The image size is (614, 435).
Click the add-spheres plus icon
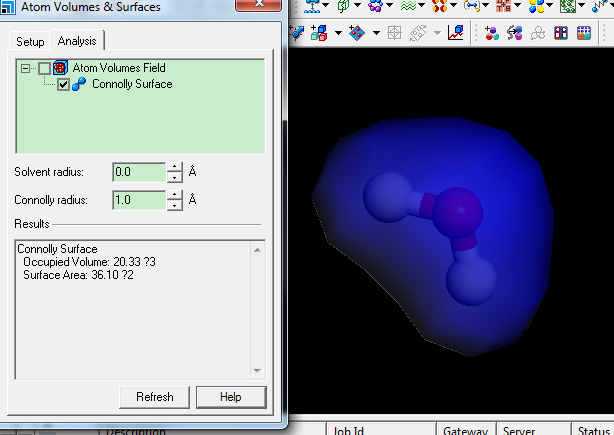[x=492, y=33]
